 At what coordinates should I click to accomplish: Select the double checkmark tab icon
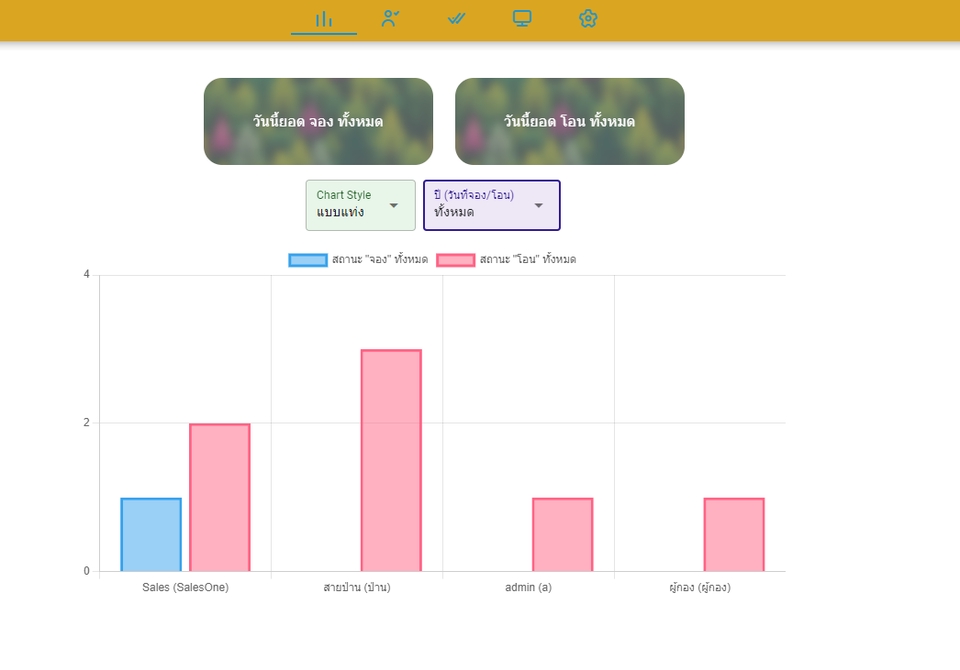click(x=456, y=19)
